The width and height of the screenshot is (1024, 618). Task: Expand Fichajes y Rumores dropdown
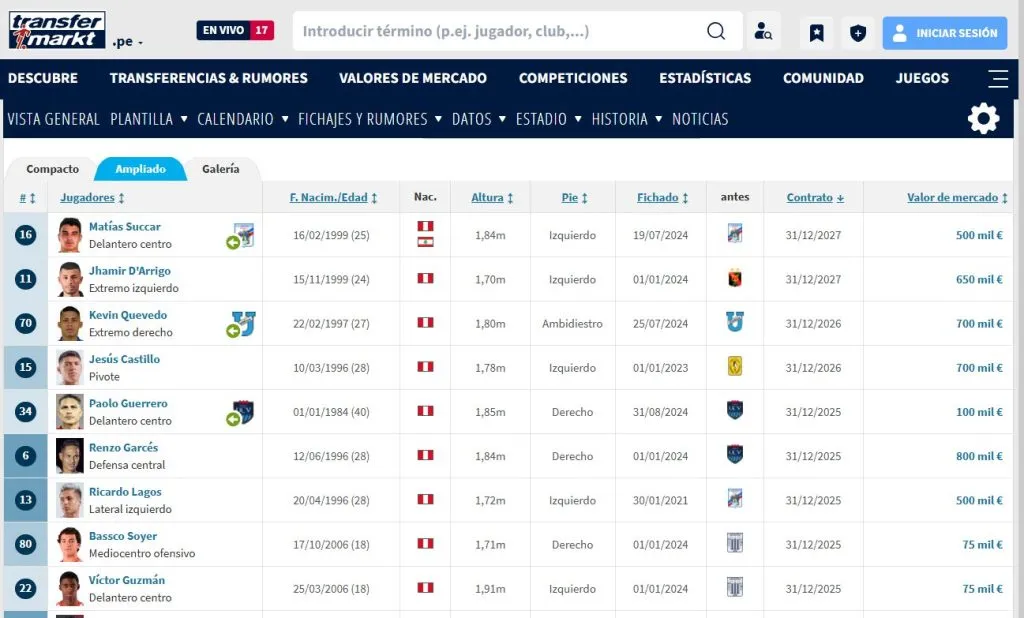click(x=369, y=119)
